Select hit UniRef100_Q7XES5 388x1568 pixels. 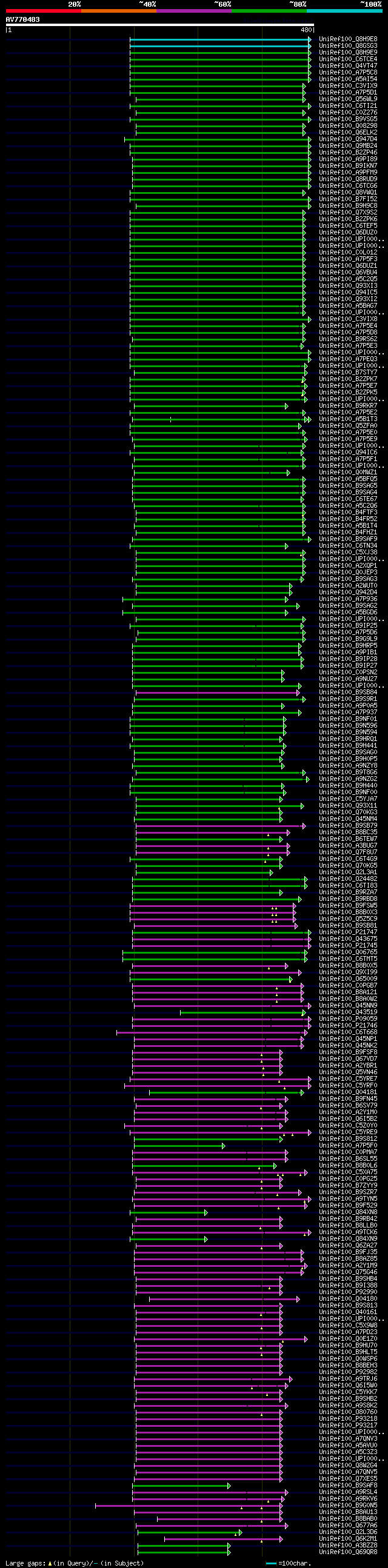(348, 1479)
